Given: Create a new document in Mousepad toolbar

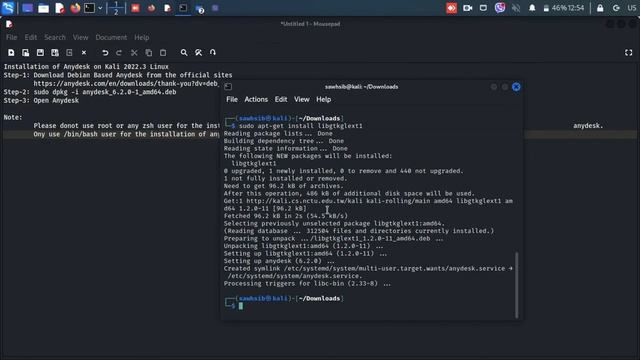Looking at the screenshot, I should pyautogui.click(x=11, y=53).
